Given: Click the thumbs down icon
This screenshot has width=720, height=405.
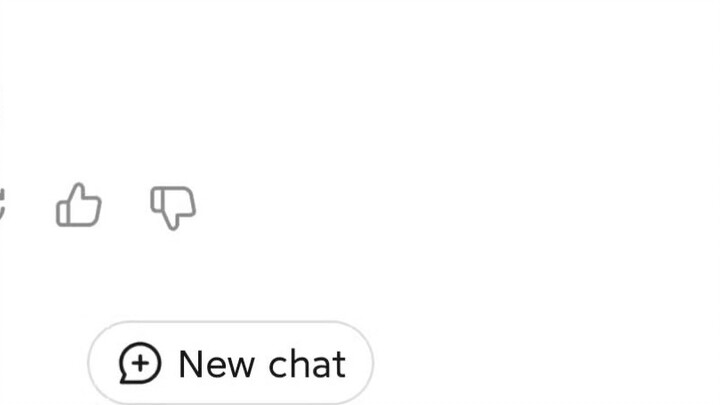Looking at the screenshot, I should tap(173, 208).
